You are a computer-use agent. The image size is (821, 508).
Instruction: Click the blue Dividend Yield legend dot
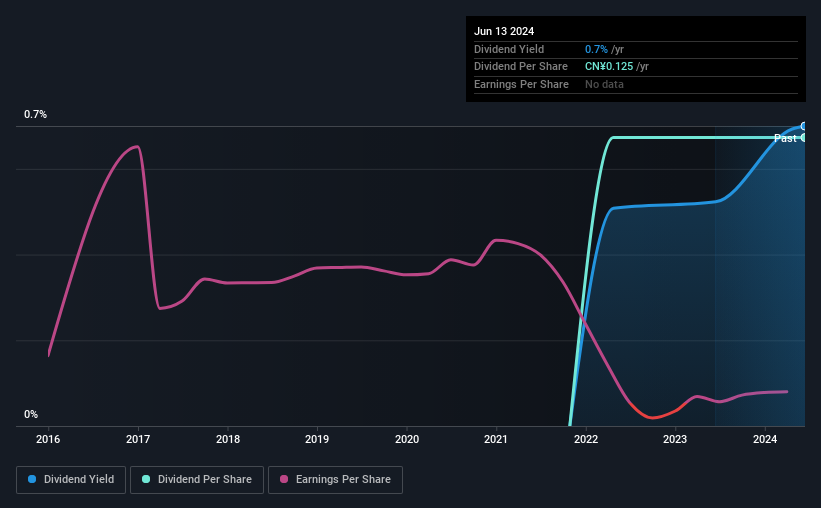(32, 480)
